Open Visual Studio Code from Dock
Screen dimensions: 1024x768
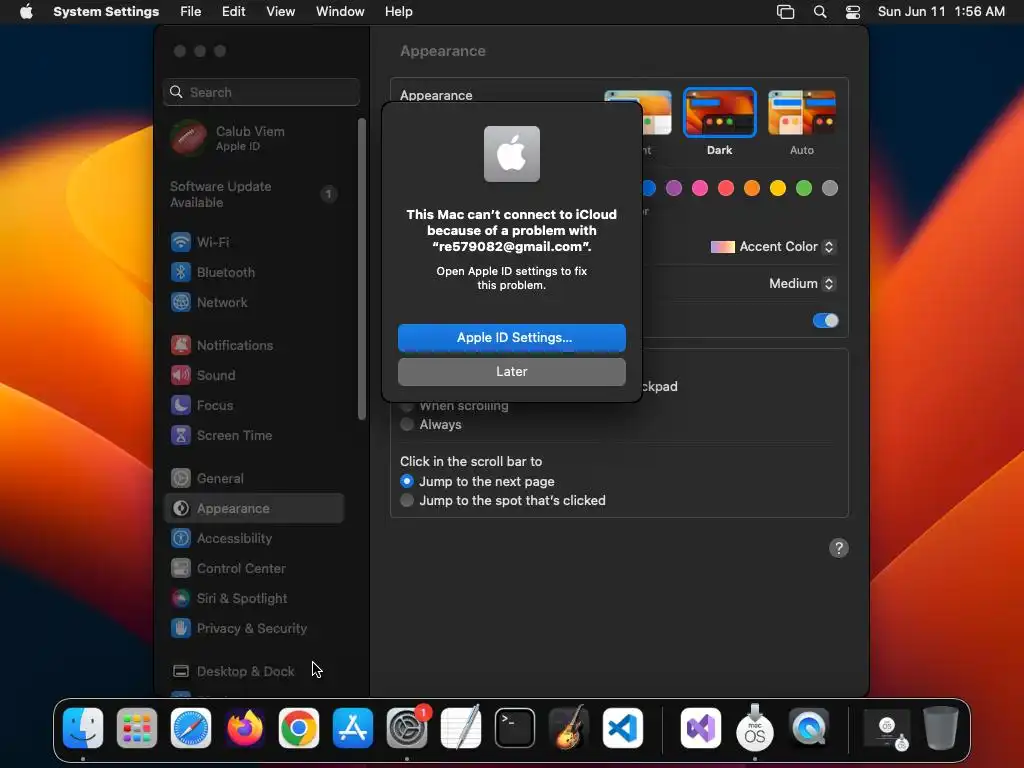point(622,728)
